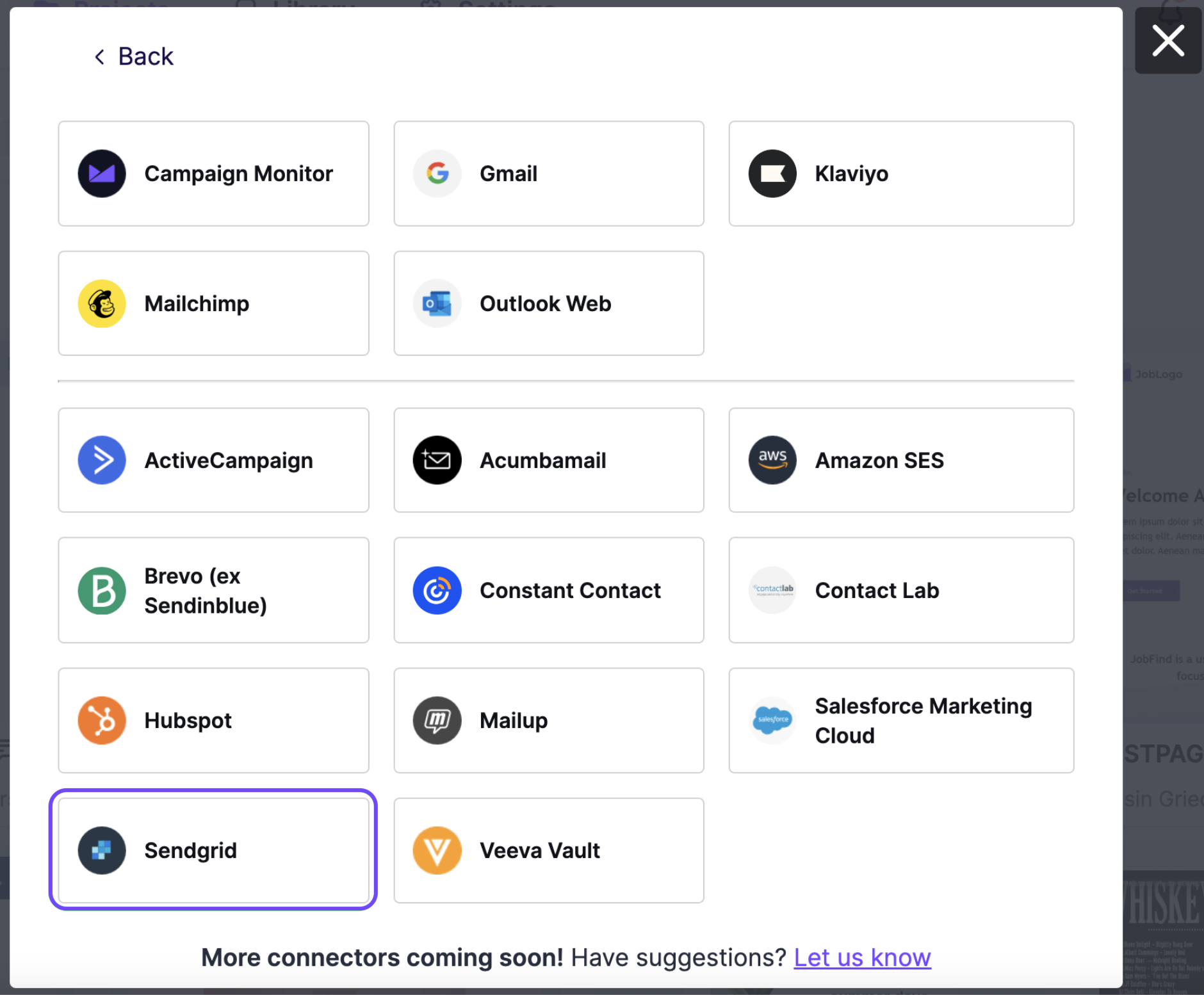
Task: Pick the Amazon SES aws icon
Action: coord(772,460)
